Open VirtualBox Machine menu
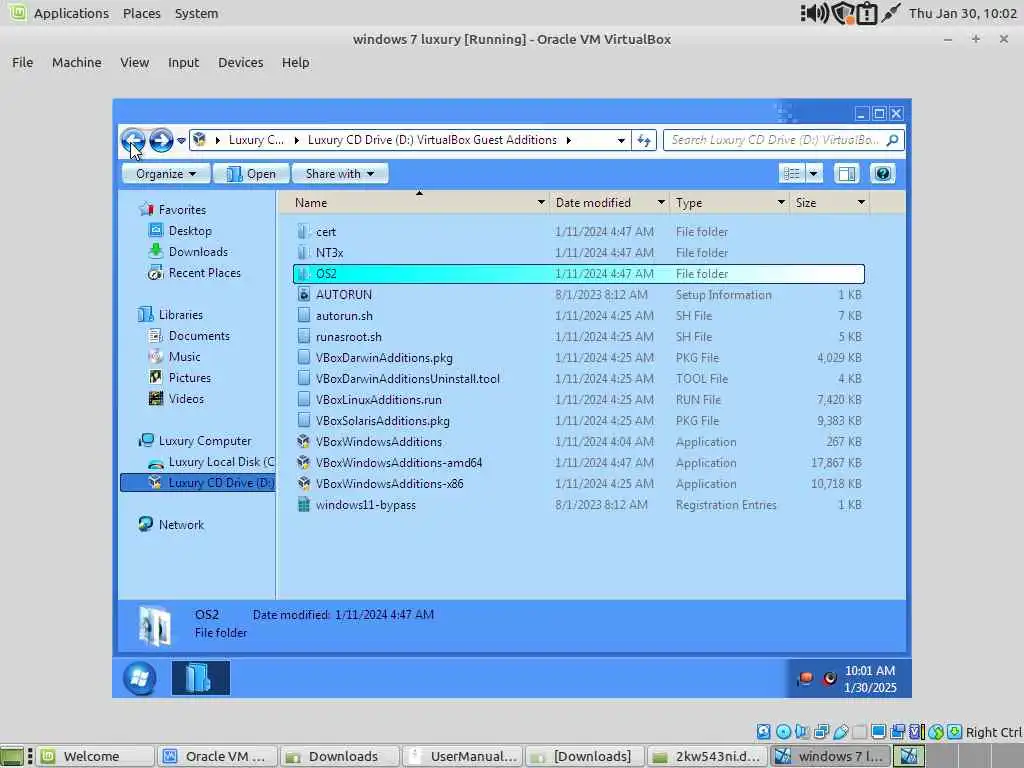 coord(76,63)
